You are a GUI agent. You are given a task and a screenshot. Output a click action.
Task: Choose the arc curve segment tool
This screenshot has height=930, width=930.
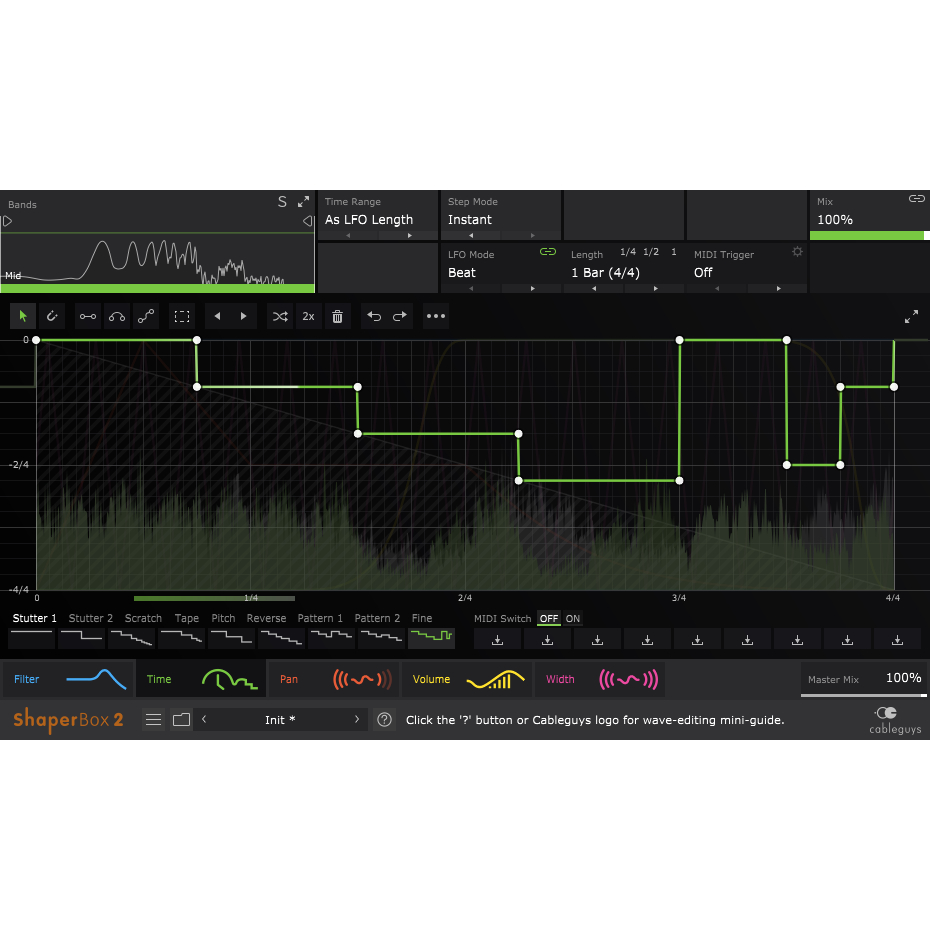pos(117,316)
